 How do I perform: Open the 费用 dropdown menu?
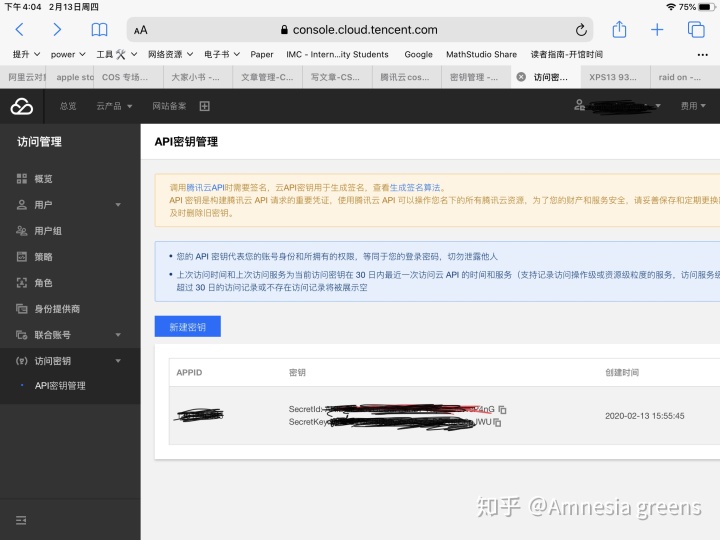coord(693,106)
